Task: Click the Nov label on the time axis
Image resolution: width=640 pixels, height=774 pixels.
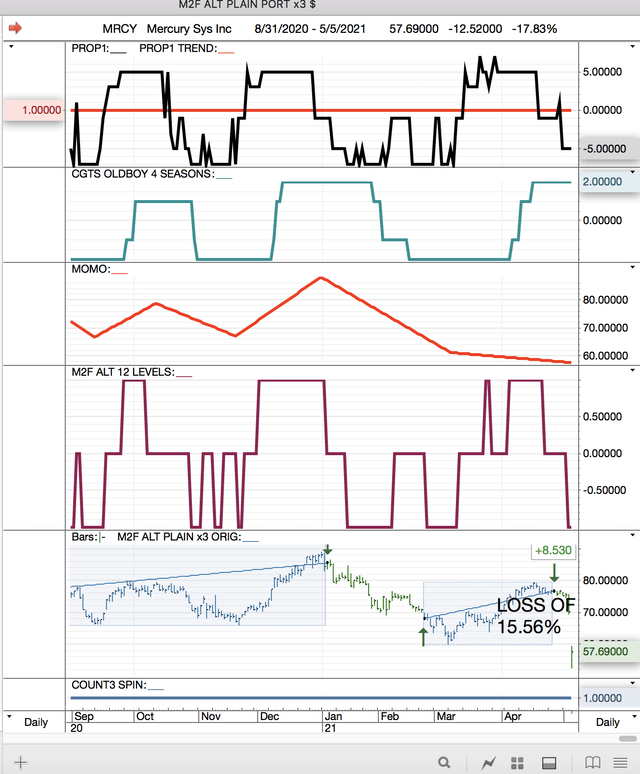Action: pyautogui.click(x=211, y=716)
